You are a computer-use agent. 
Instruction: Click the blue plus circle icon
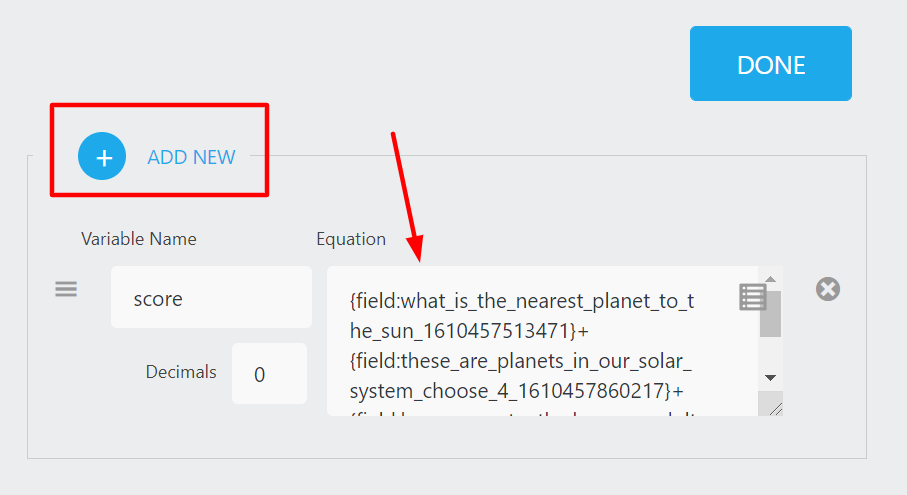102,156
